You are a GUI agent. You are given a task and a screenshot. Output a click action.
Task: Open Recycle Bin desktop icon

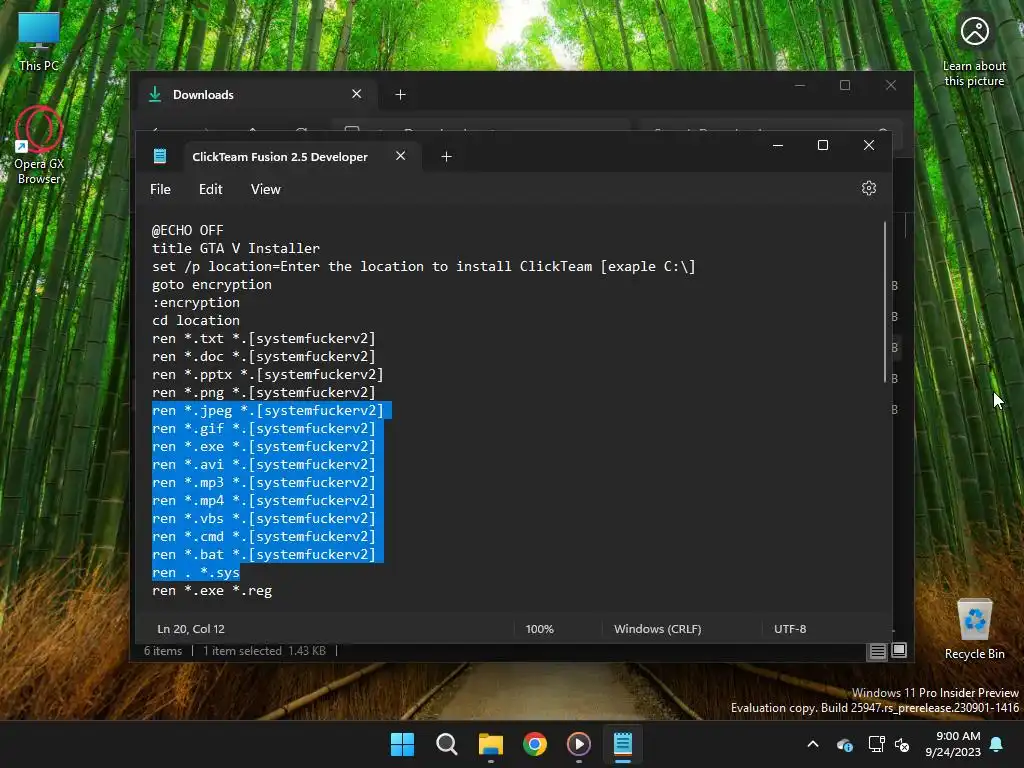(974, 629)
